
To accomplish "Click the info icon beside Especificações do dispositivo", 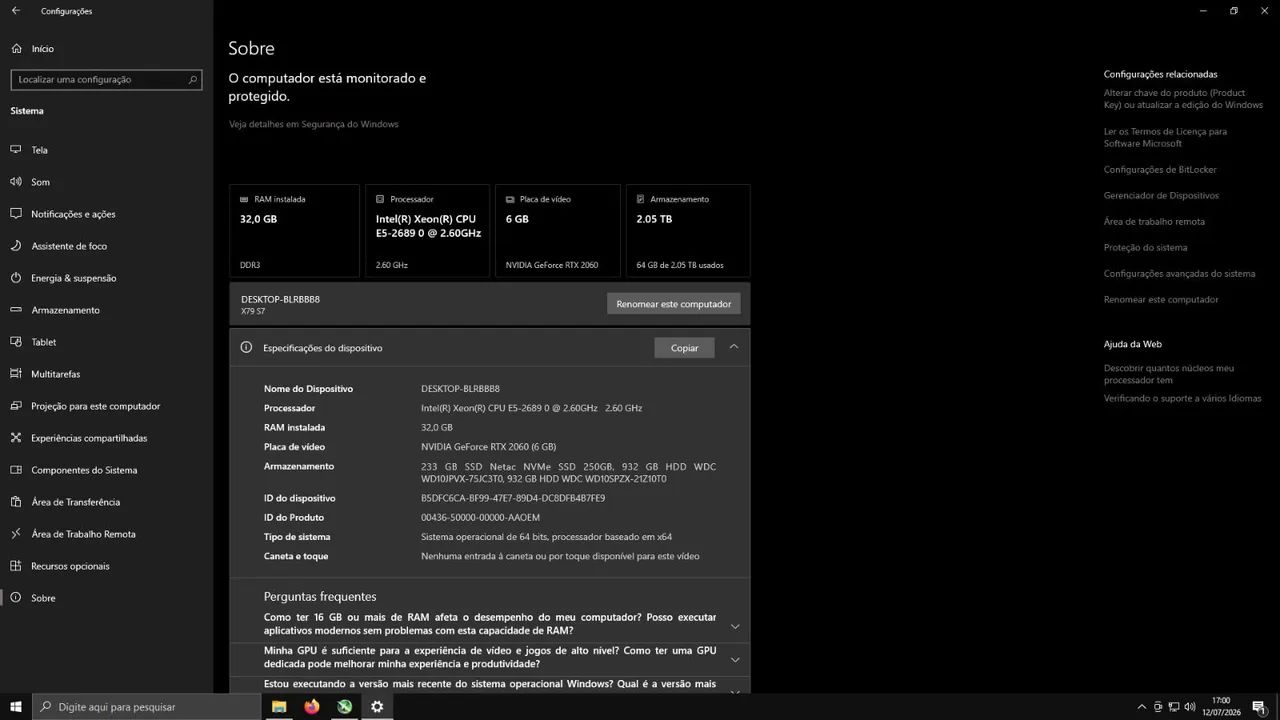I will point(246,347).
